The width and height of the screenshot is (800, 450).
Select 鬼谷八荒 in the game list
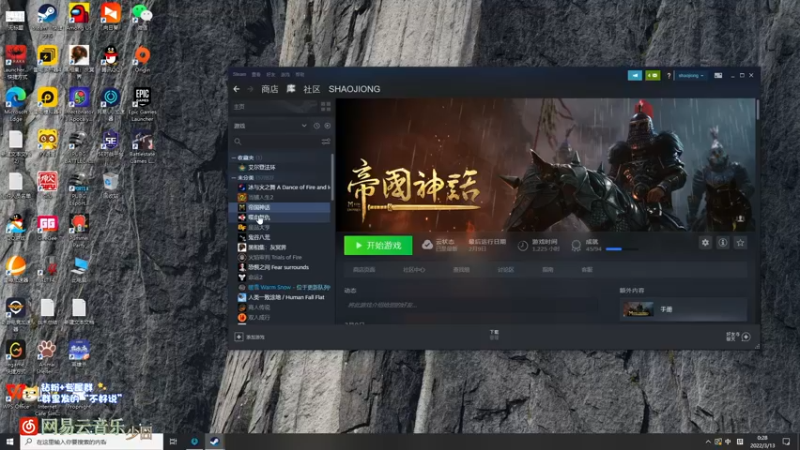(259, 237)
